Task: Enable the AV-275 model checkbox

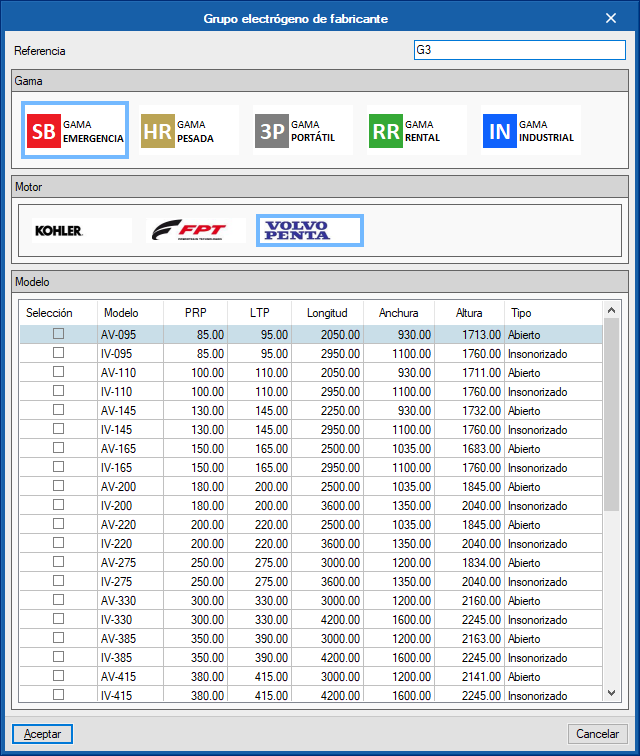Action: tap(58, 562)
